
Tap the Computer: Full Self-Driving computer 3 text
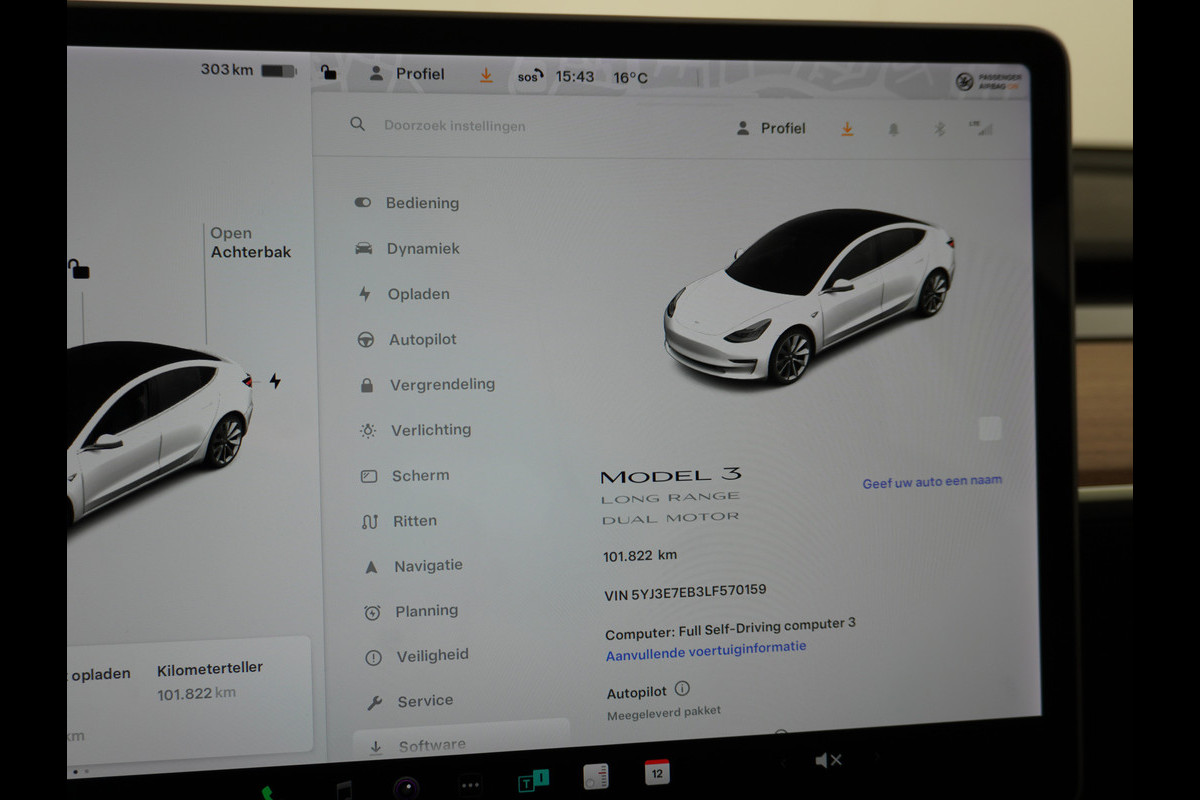730,629
